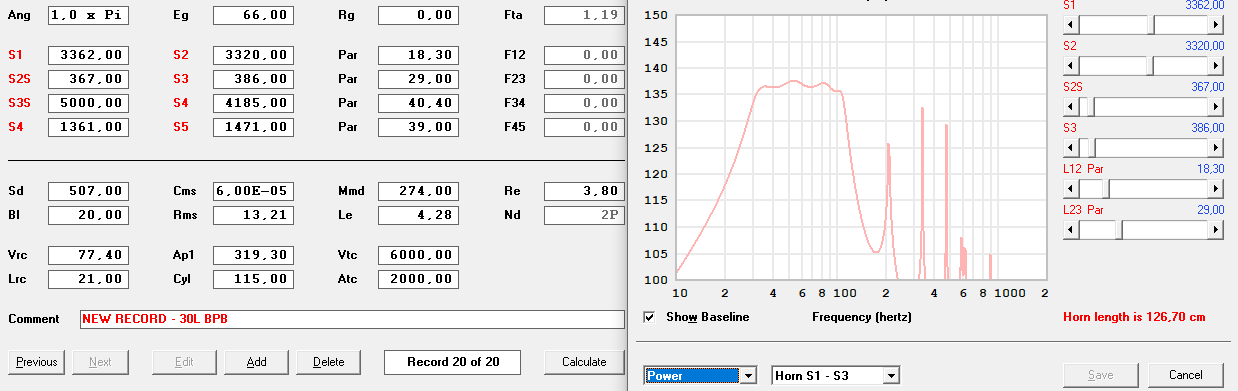Click the Ang input field
1238x391 pixels.
[88, 16]
